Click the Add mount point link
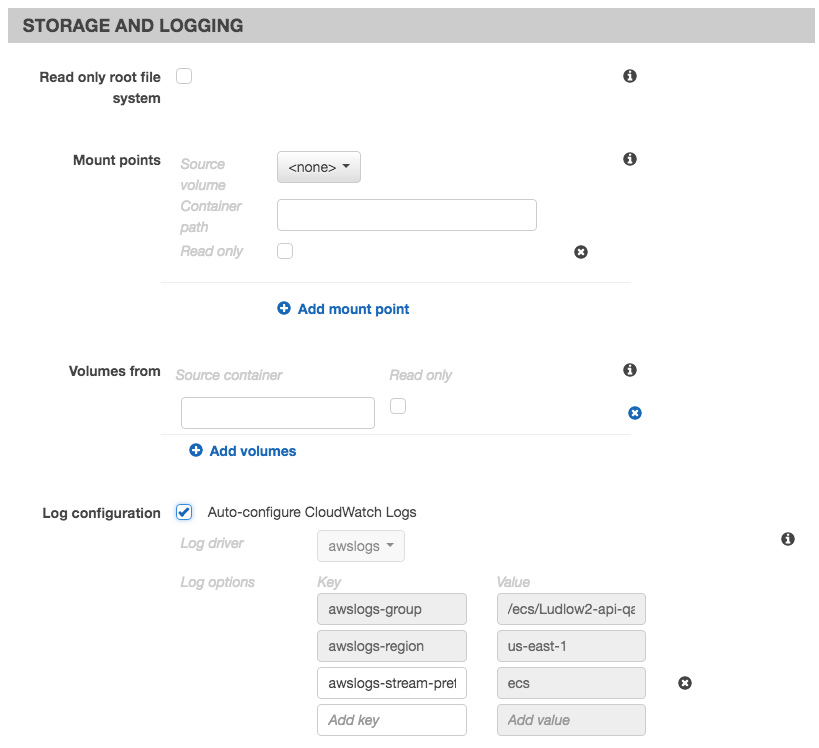The width and height of the screenshot is (819, 748). pyautogui.click(x=353, y=309)
